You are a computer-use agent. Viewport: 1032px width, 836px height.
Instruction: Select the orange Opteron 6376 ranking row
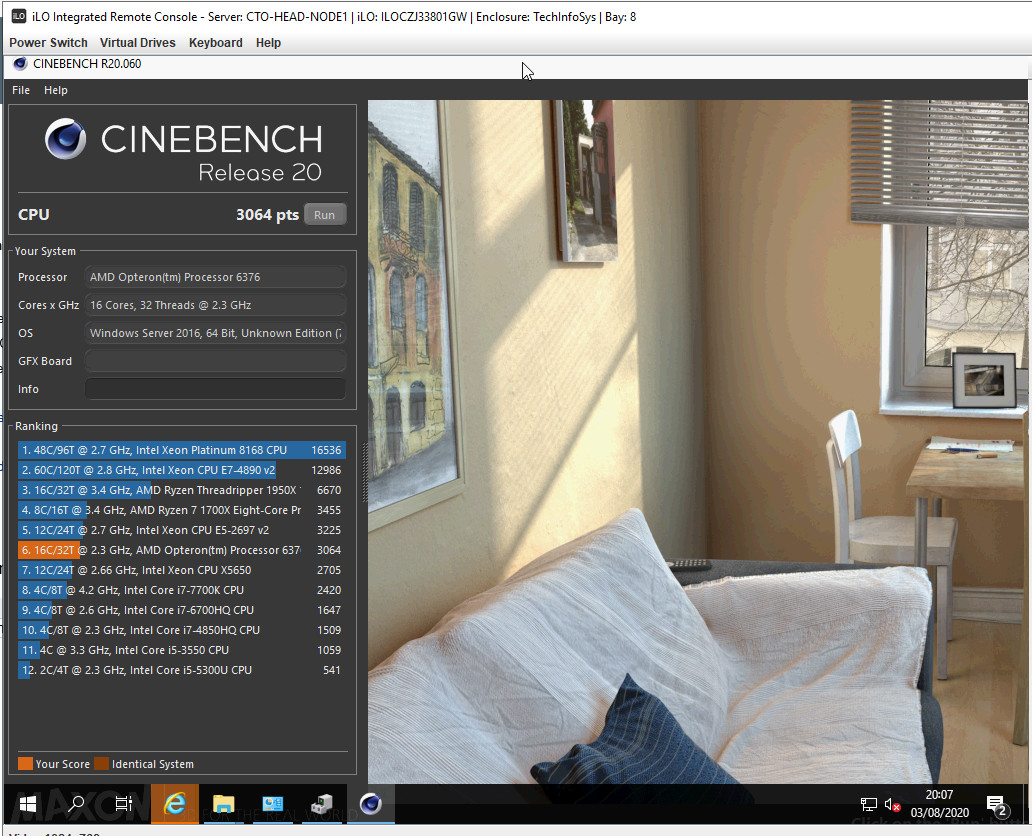coord(182,550)
